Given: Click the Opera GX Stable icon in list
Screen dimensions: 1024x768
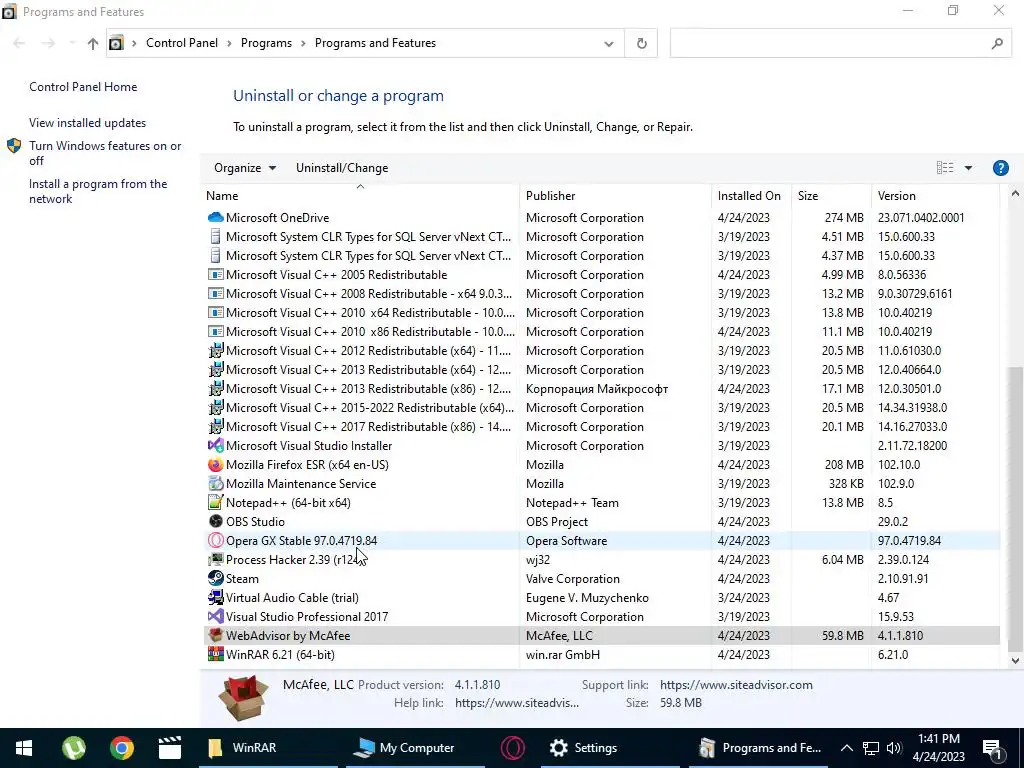Looking at the screenshot, I should [216, 541].
